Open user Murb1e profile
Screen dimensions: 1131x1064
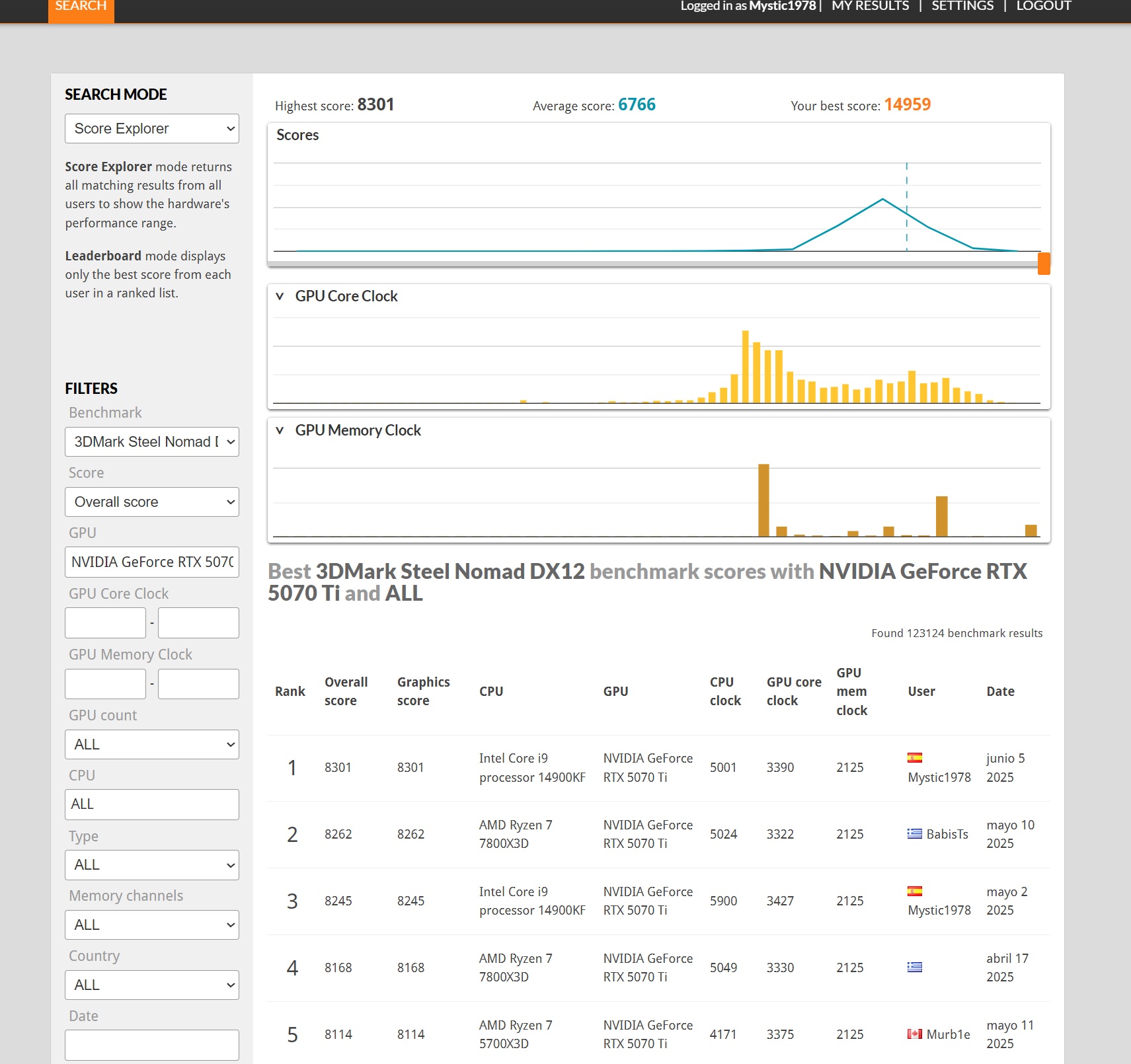tap(949, 1034)
